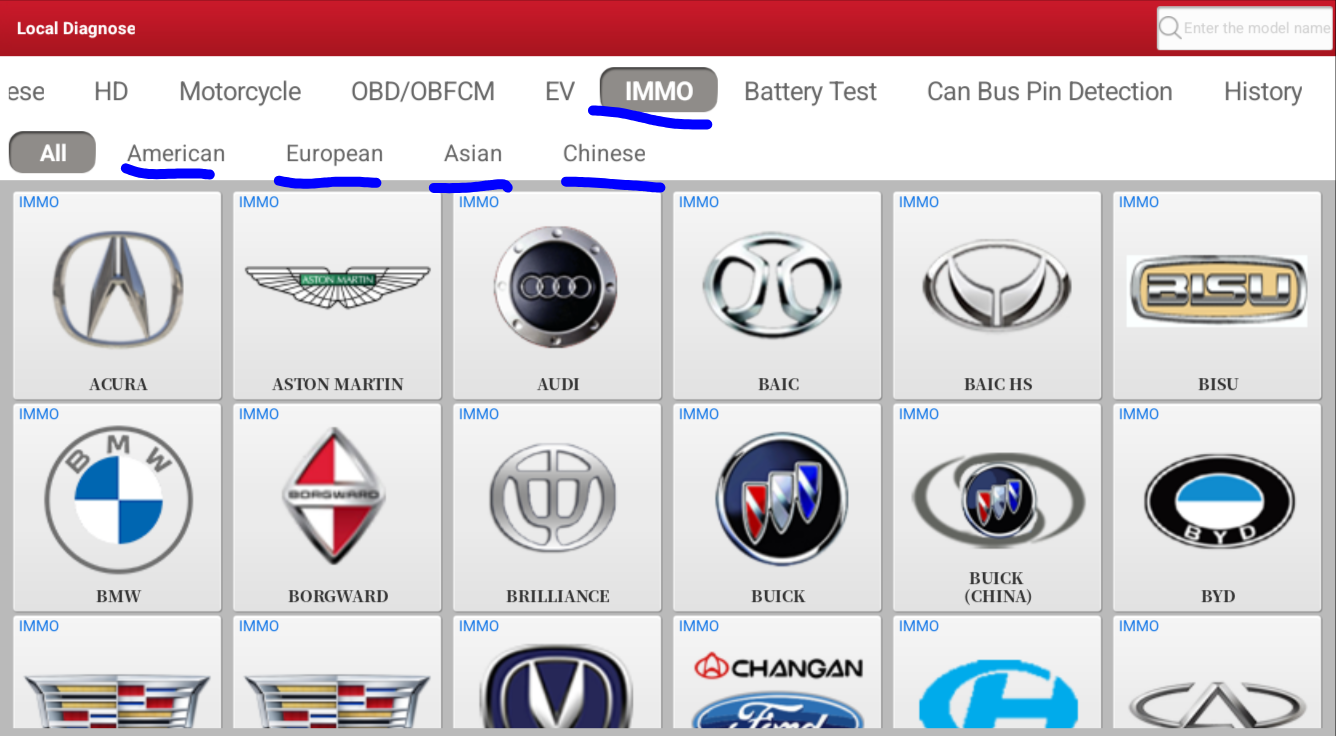Click the BRILLIANCE brand icon
The width and height of the screenshot is (1336, 736).
tap(557, 505)
